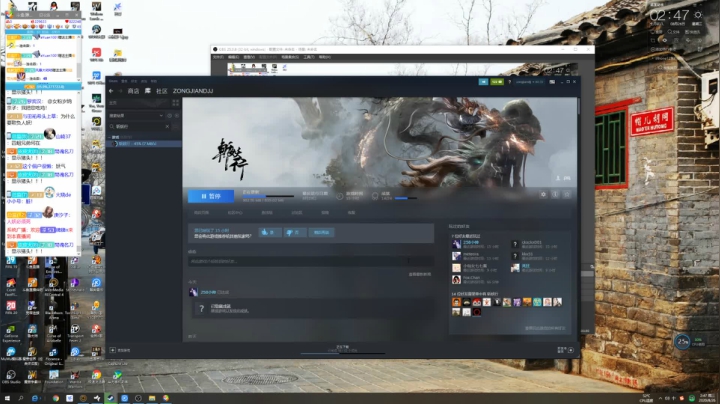Click 稍后再说 to postpone review
Screen dimensions: 720x404
click(x=321, y=232)
